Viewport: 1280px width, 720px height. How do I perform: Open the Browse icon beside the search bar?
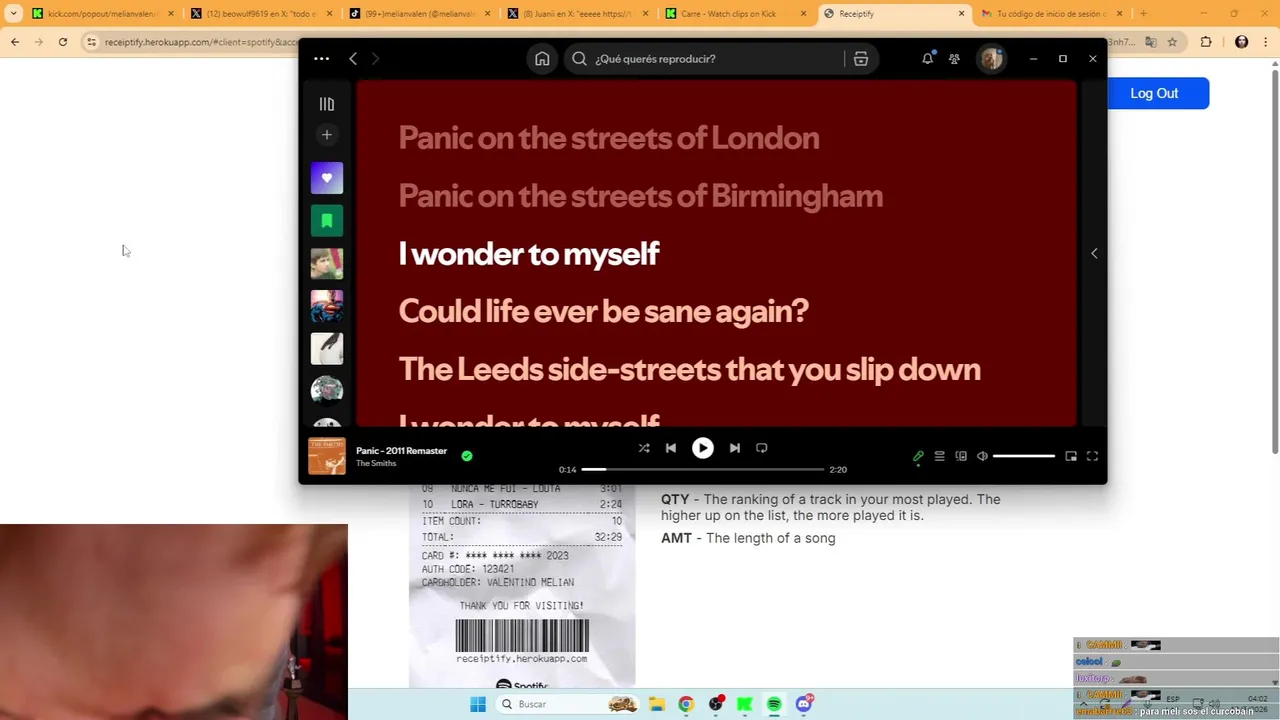pos(860,59)
